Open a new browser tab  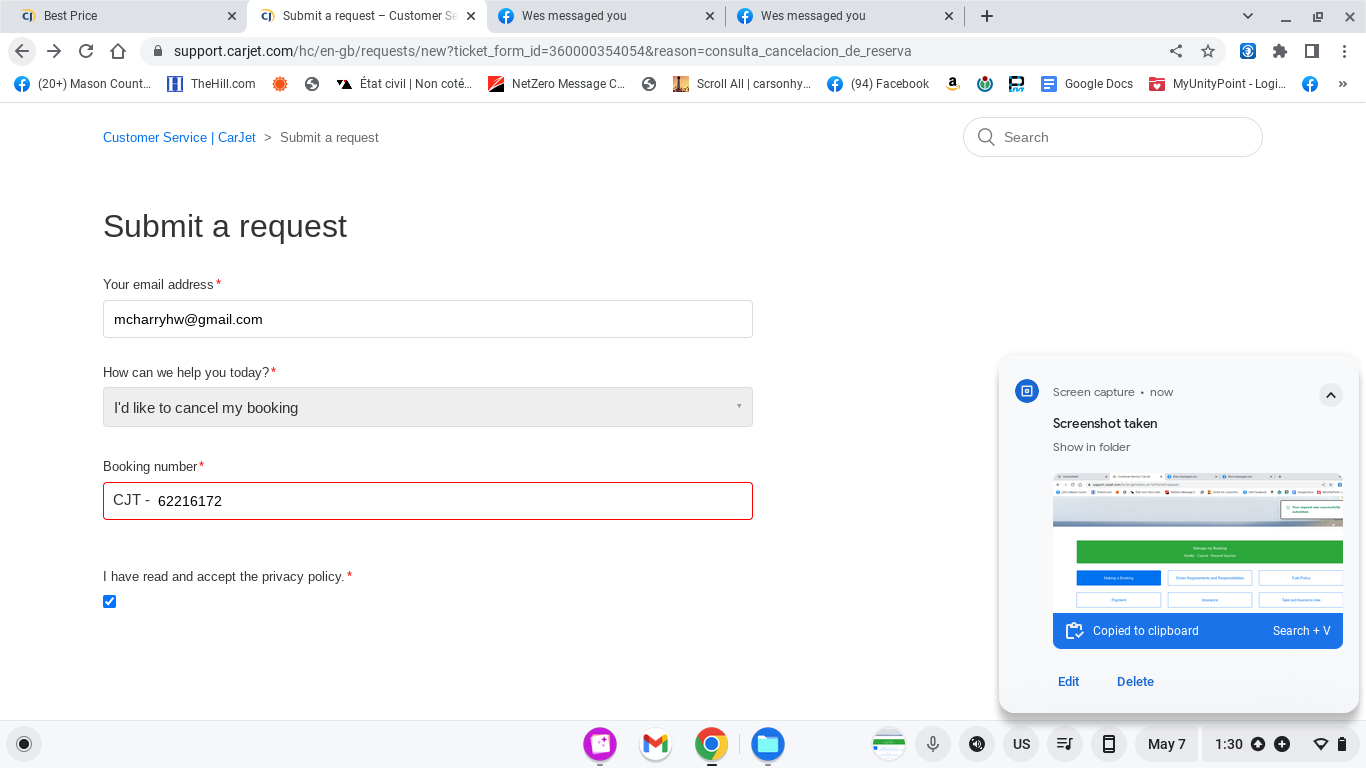[x=987, y=16]
